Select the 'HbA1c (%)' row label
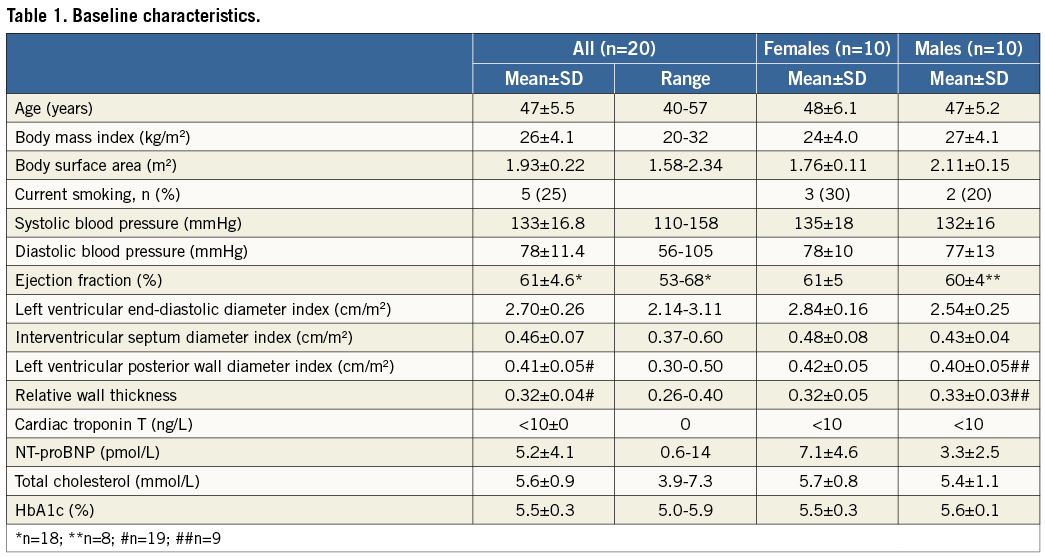This screenshot has width=1045, height=557. (55, 510)
